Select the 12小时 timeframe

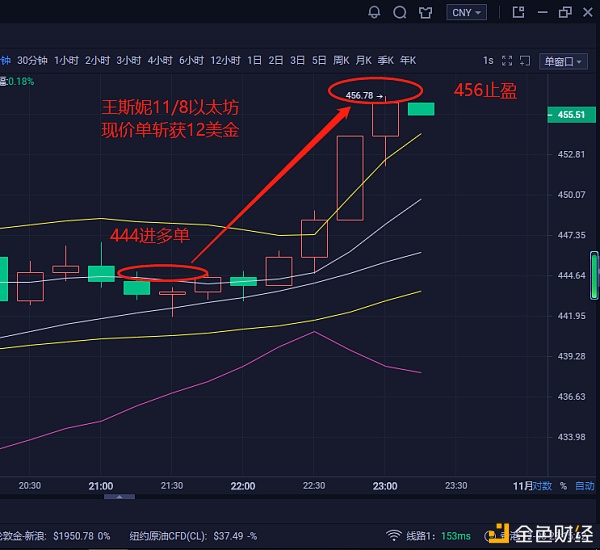[225, 60]
